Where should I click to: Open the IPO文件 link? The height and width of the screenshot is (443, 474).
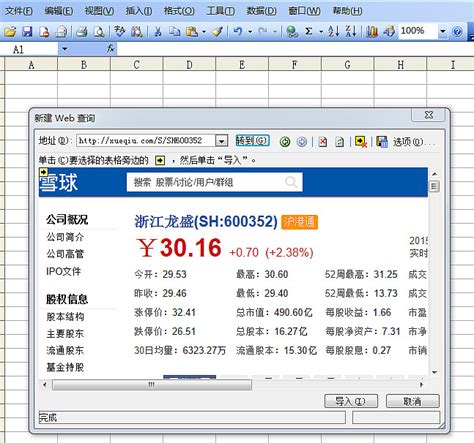(x=64, y=271)
